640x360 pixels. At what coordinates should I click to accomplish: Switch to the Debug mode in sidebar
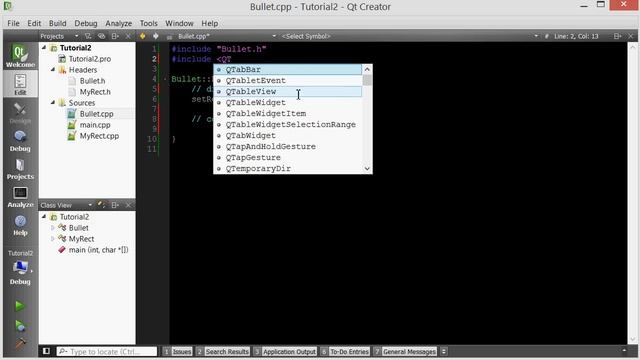pos(20,141)
